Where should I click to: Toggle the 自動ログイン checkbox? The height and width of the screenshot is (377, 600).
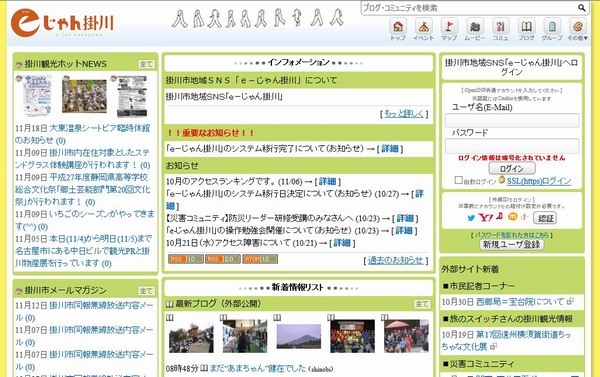click(458, 180)
